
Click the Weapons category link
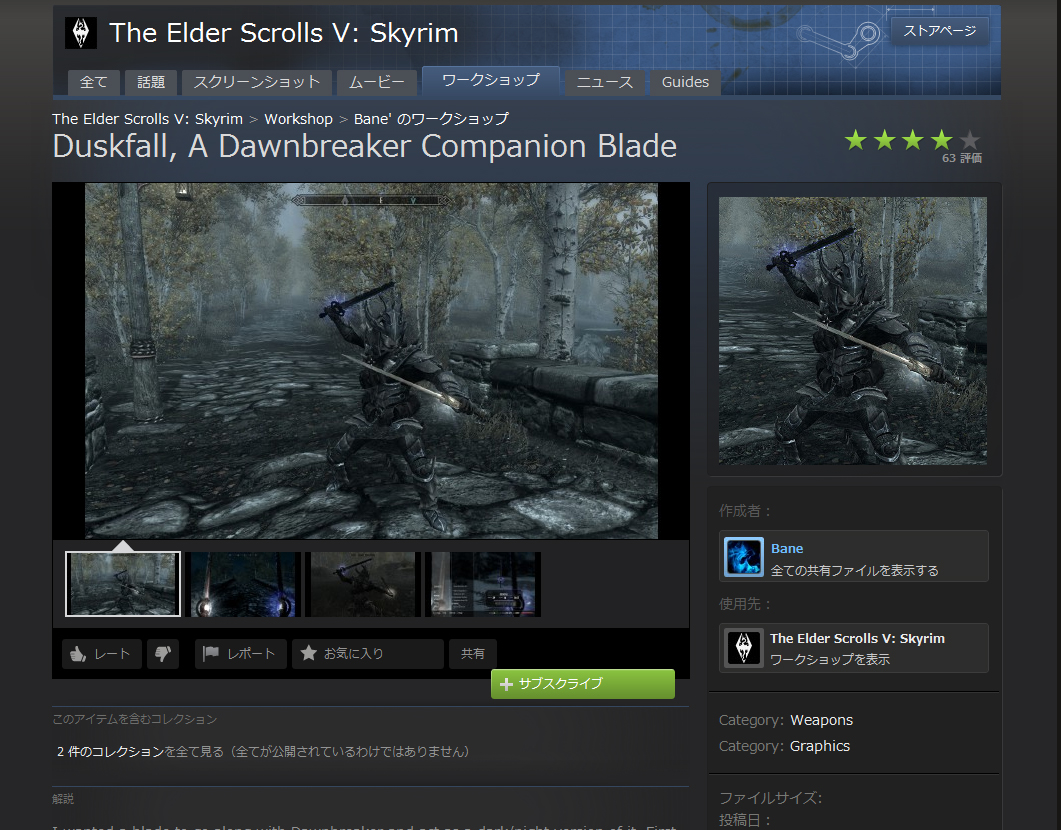click(821, 720)
